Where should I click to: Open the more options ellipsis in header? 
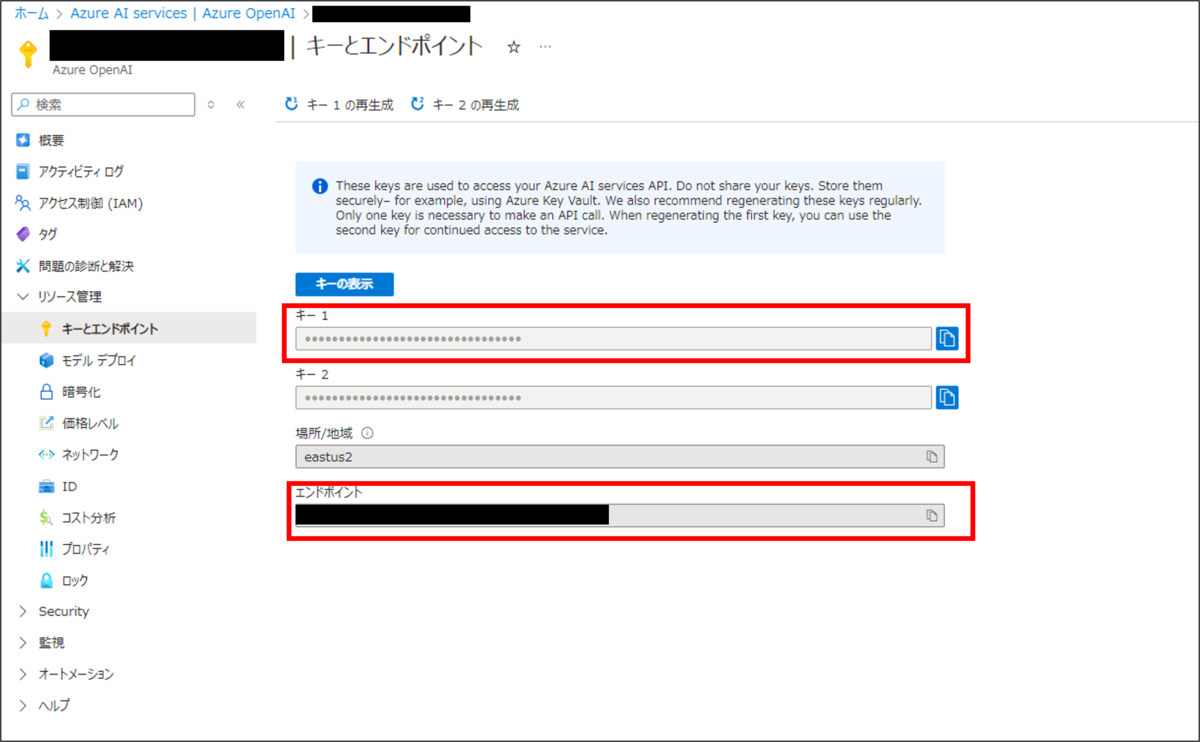tap(545, 47)
